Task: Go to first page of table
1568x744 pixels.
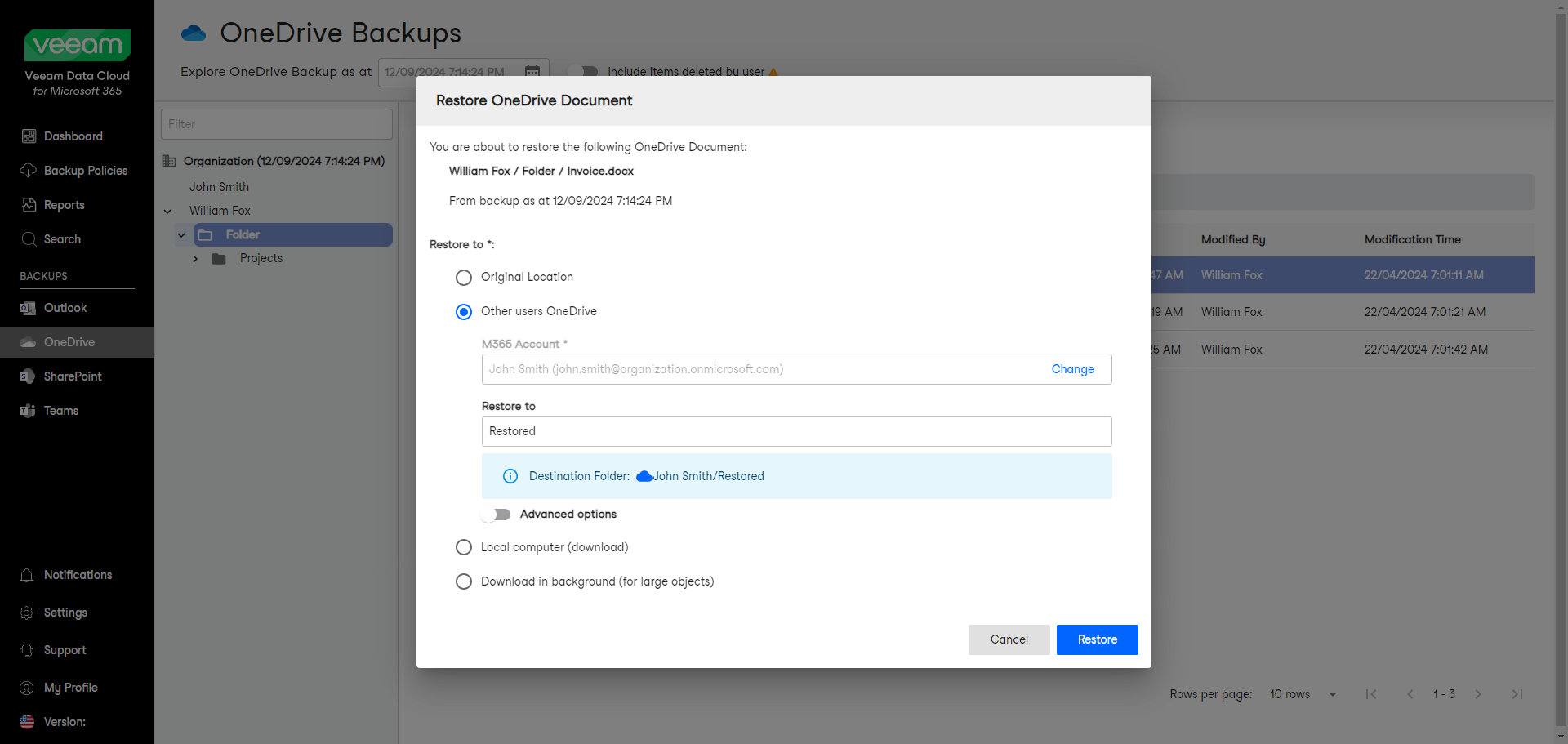Action: [1371, 694]
